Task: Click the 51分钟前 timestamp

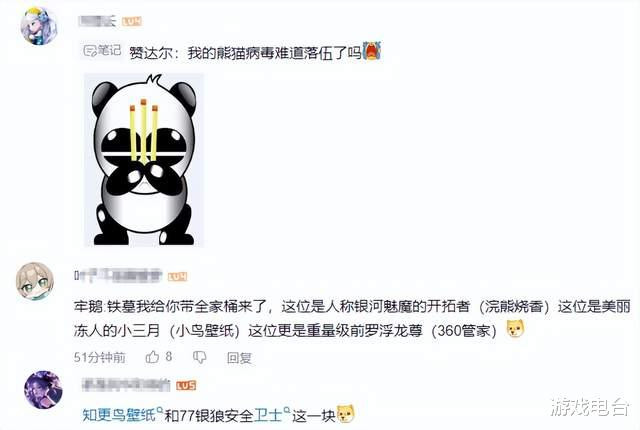Action: 100,358
